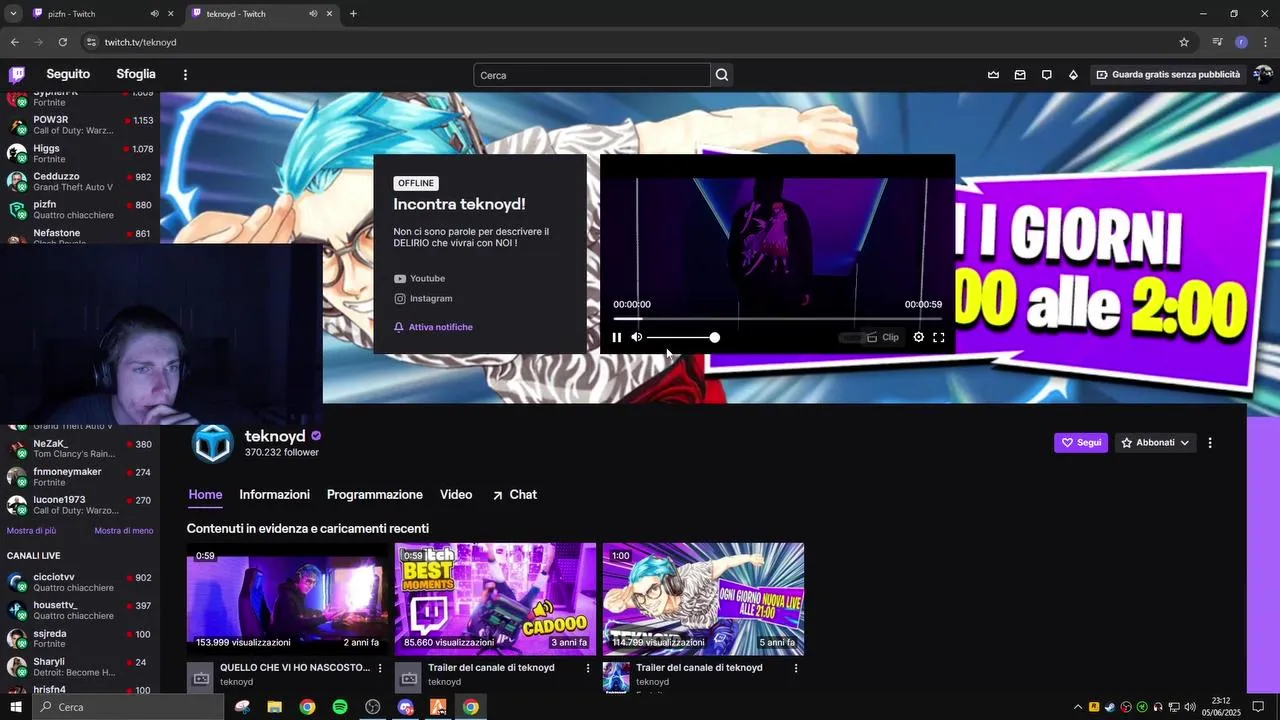Open the Twitch home logo

[17, 75]
